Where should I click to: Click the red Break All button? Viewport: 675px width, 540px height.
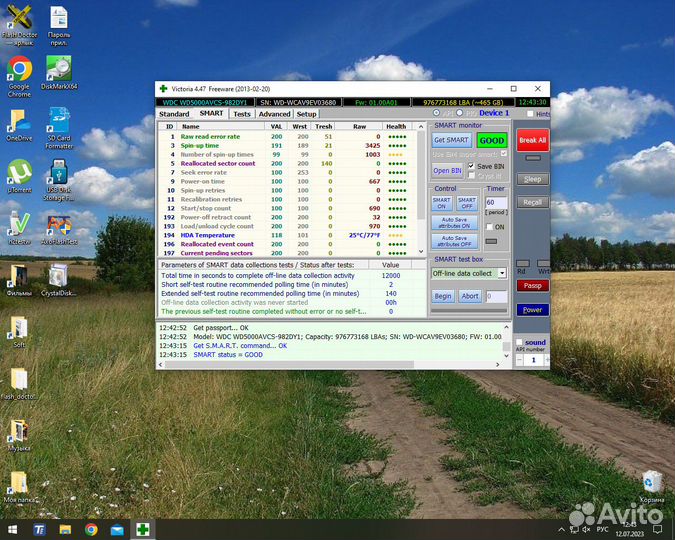tap(533, 140)
